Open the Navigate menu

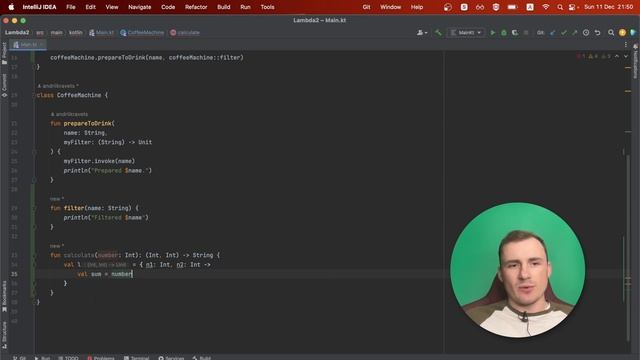(140, 7)
